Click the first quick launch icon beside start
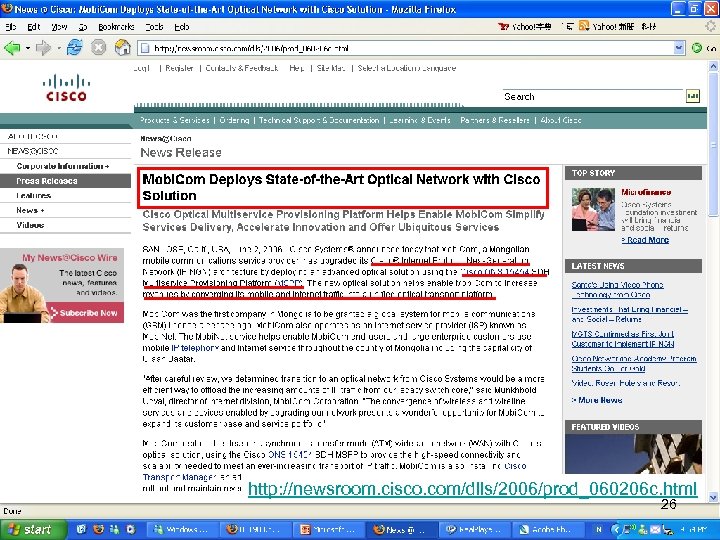This screenshot has width=720, height=540. click(81, 529)
